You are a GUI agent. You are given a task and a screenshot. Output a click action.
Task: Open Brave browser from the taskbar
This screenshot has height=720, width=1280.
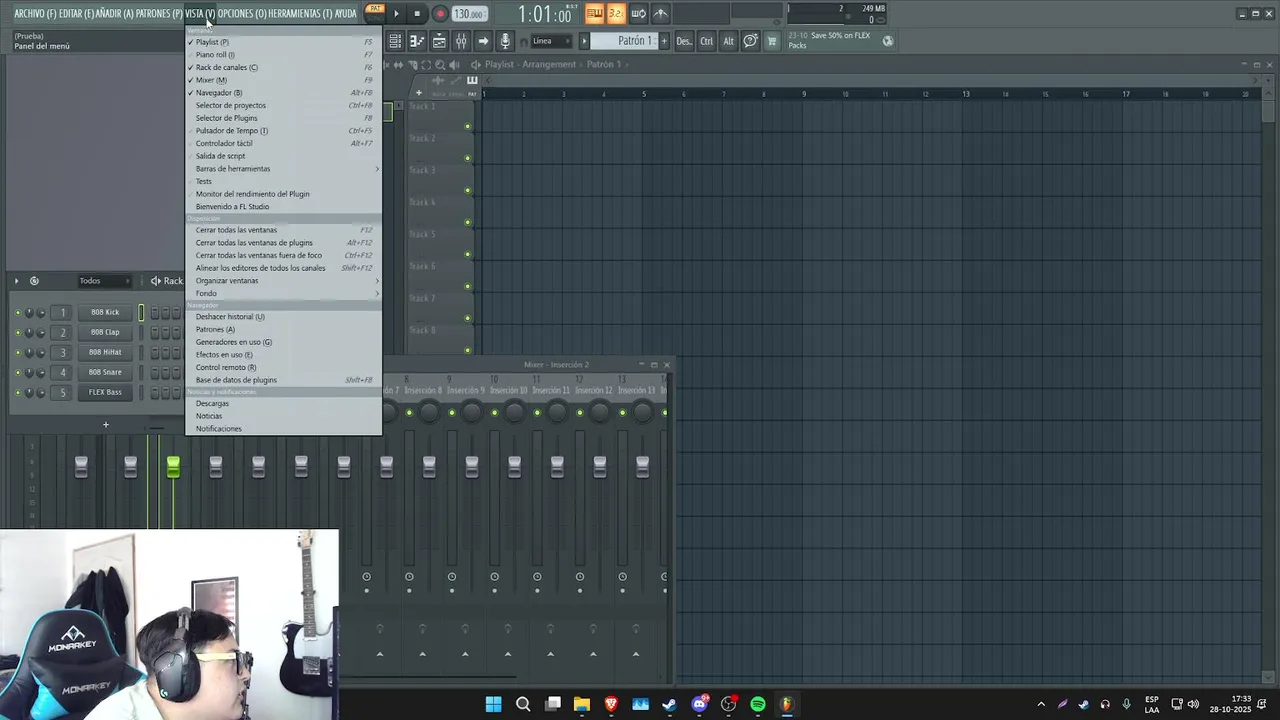click(x=611, y=704)
